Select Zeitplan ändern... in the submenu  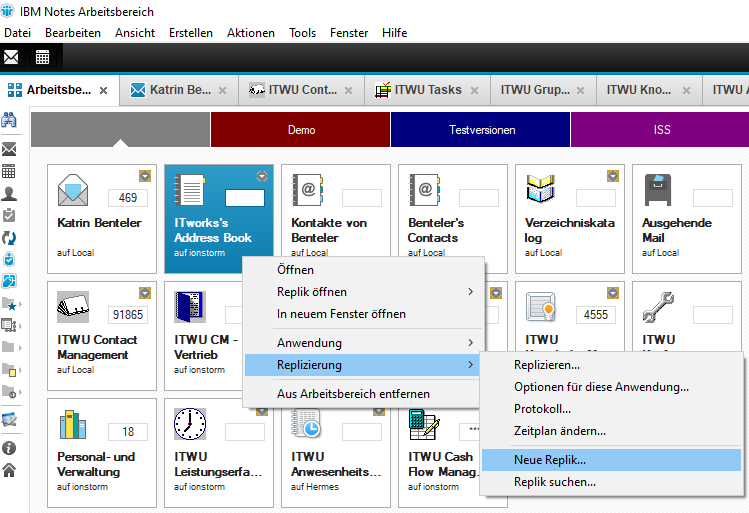click(611, 431)
